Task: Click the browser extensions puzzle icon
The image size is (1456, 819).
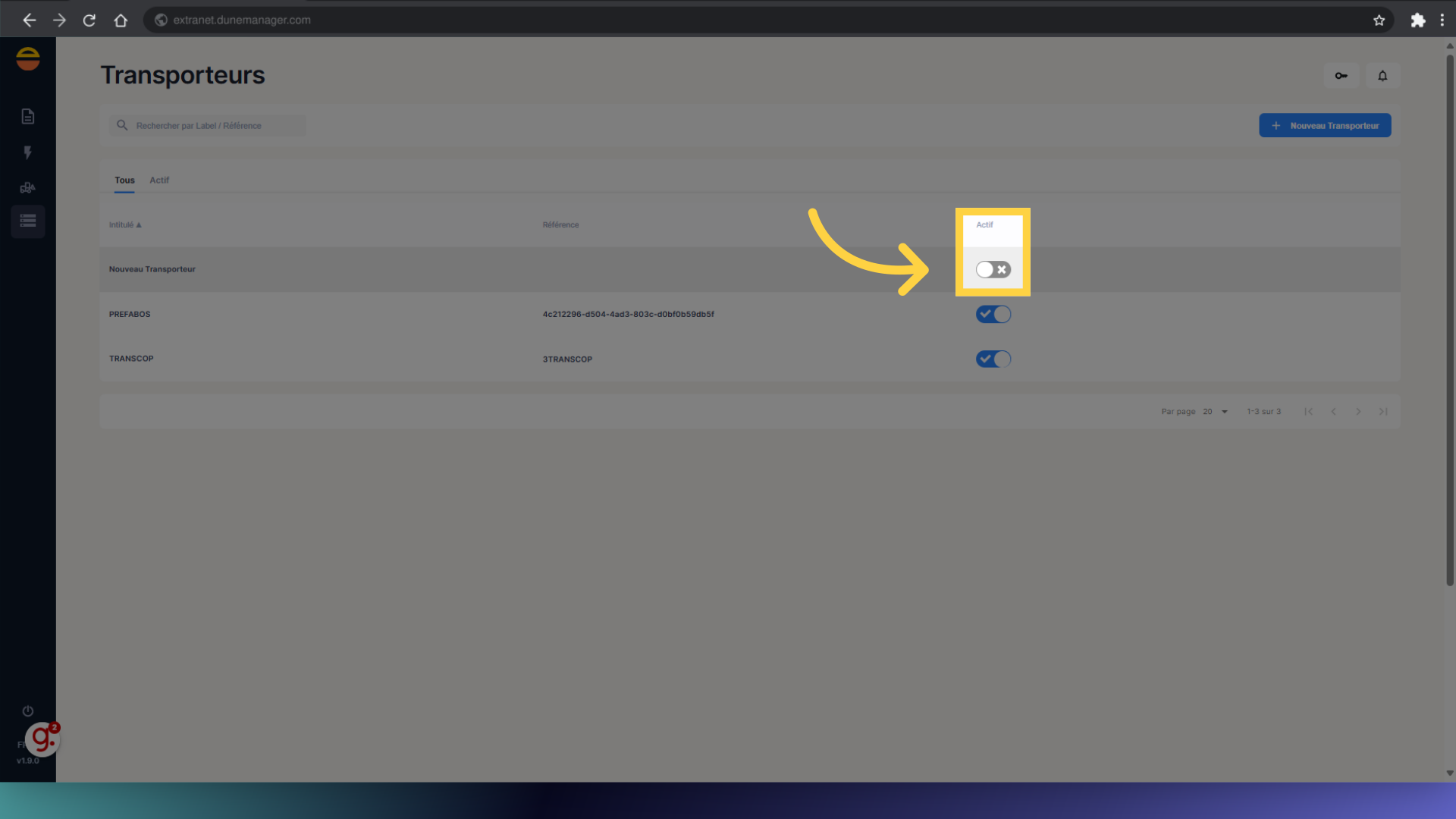Action: click(x=1417, y=20)
